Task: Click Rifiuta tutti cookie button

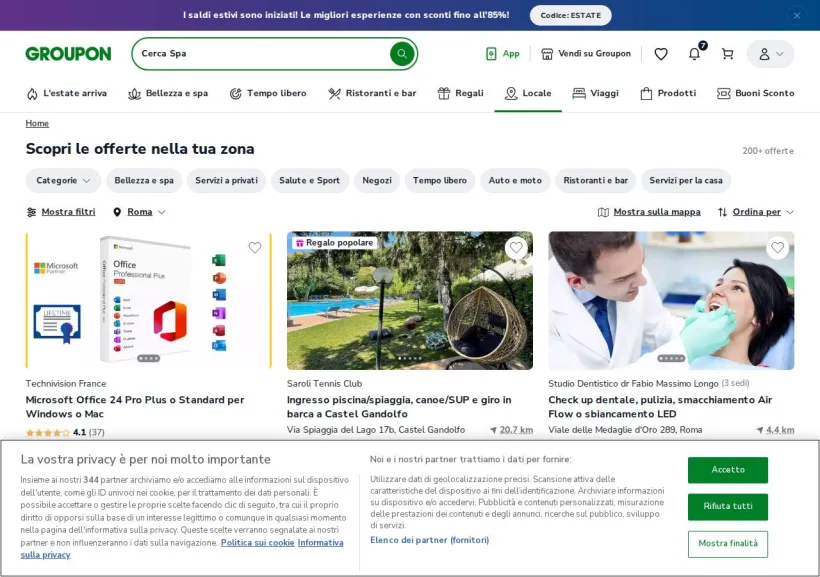Action: coord(727,506)
